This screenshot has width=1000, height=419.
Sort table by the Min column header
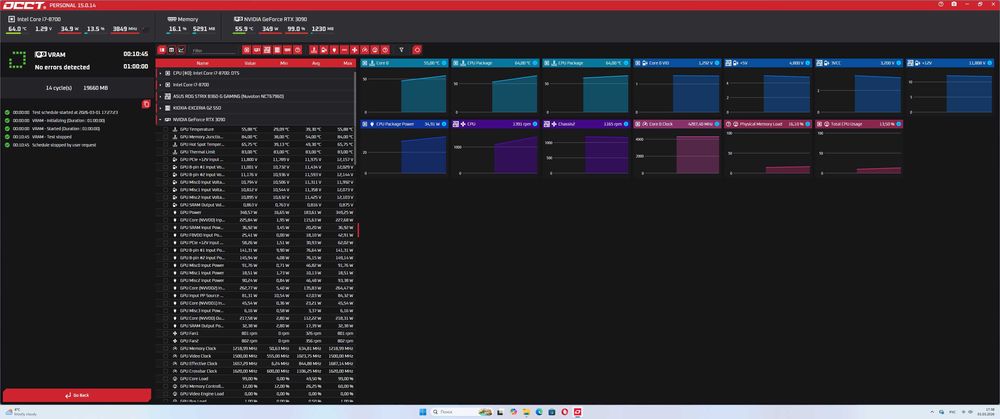pos(284,63)
